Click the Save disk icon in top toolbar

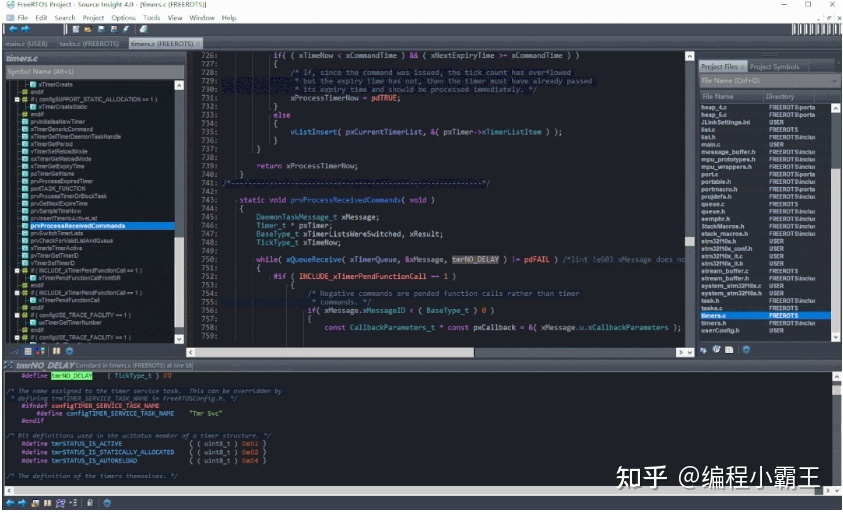tap(101, 29)
